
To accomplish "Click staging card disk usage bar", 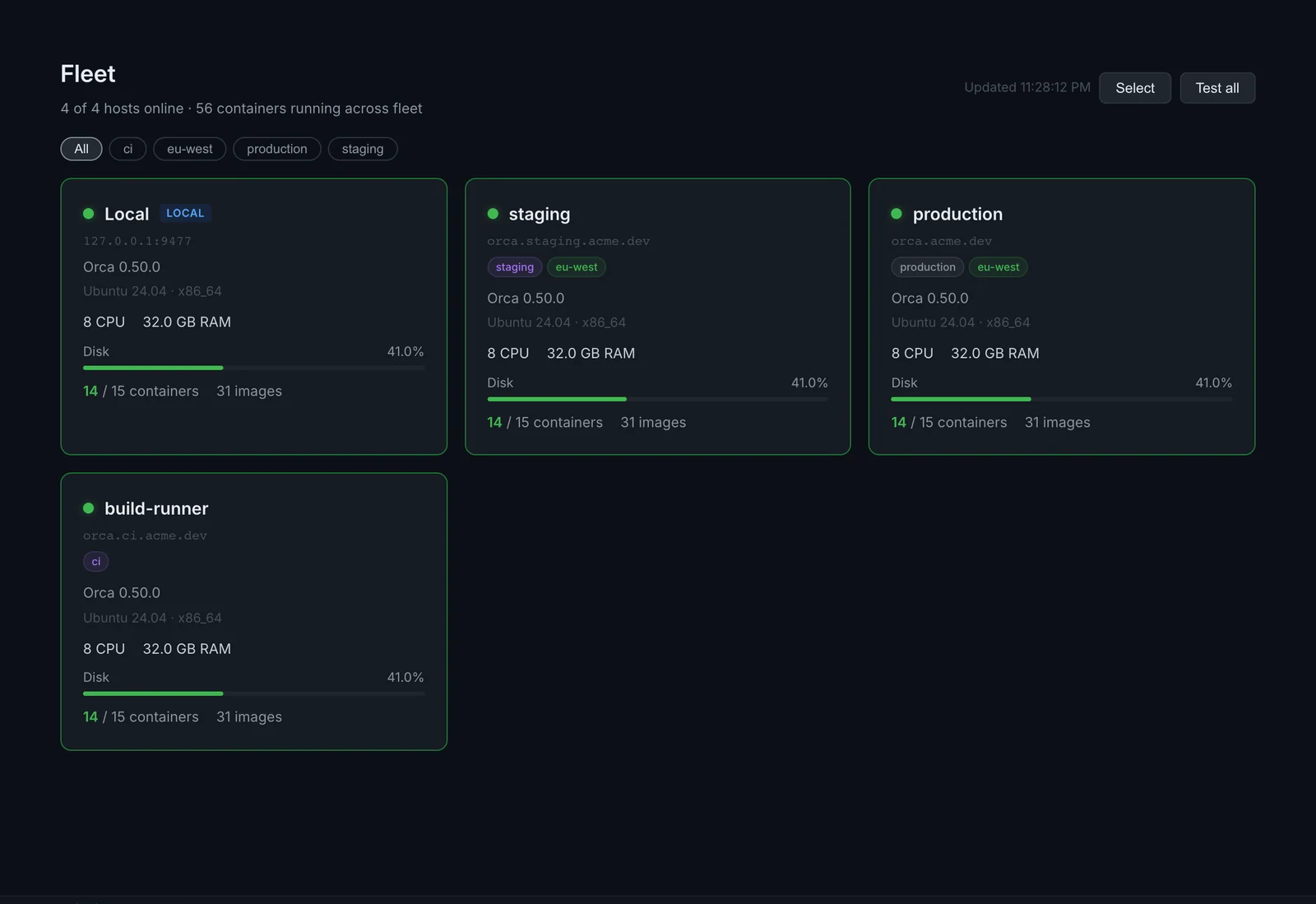I will 657,399.
